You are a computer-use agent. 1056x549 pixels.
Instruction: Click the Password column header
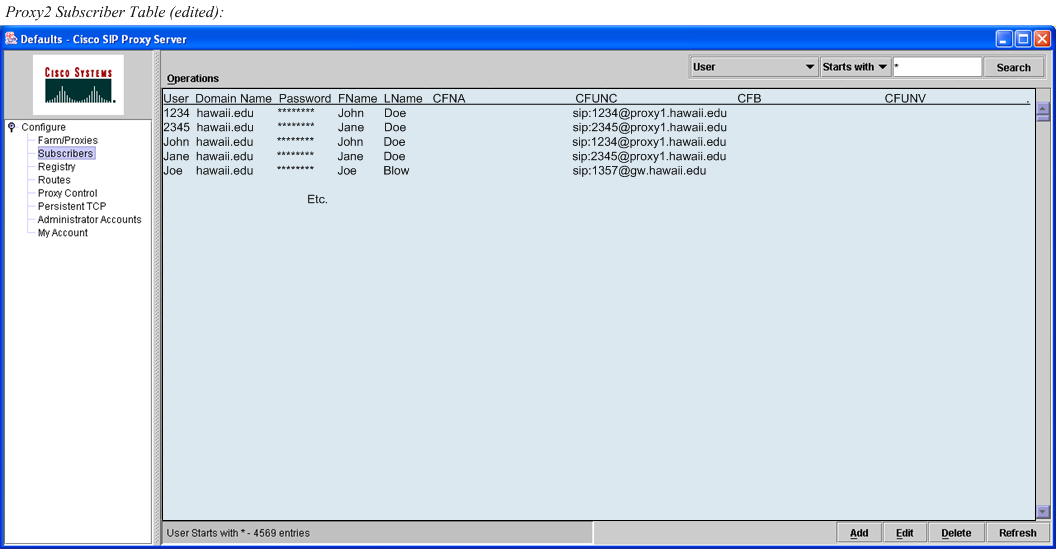coord(305,98)
